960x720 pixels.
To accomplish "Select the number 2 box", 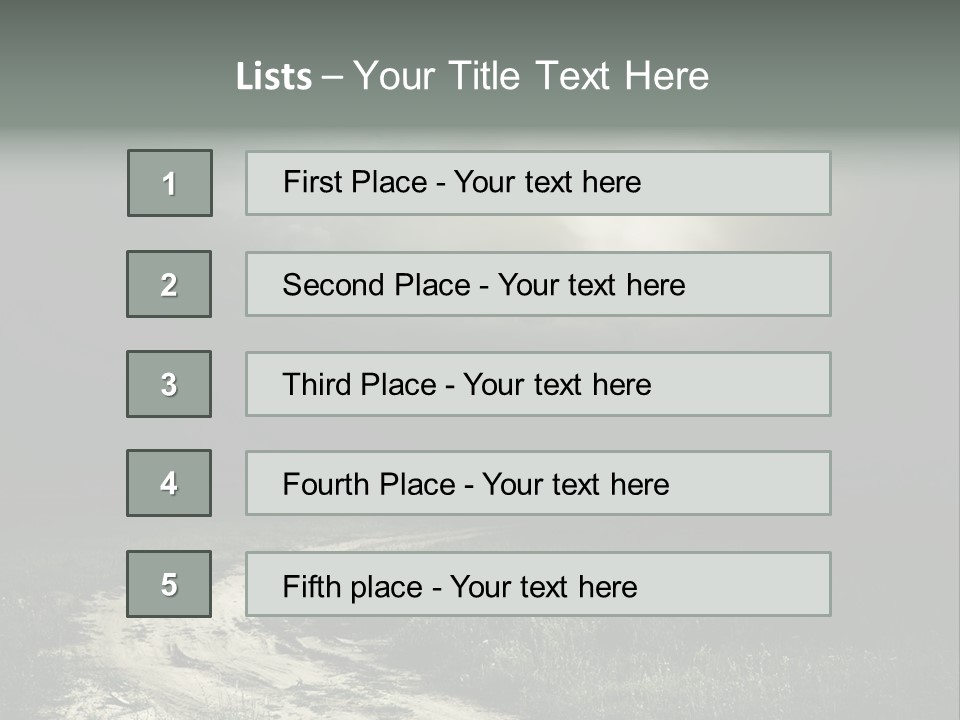I will pos(169,284).
